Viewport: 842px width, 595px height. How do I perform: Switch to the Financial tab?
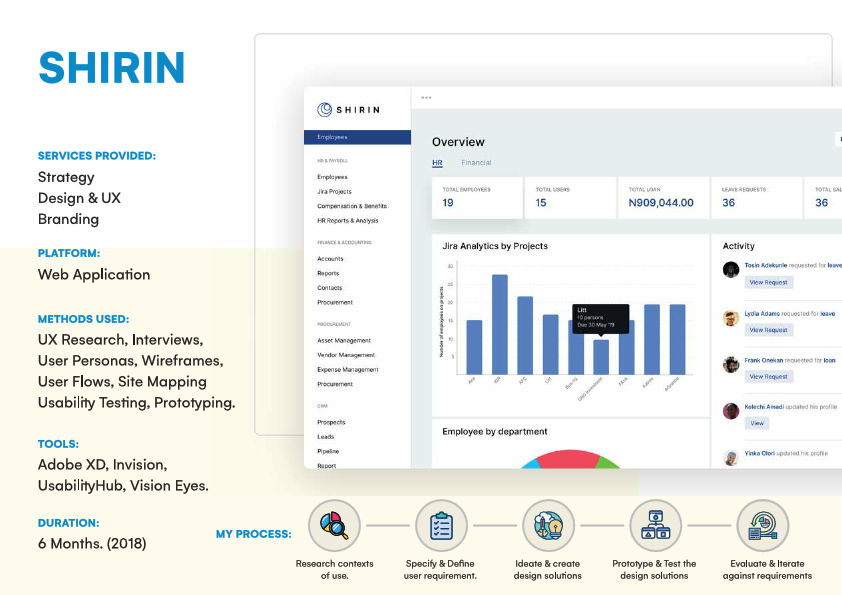click(x=476, y=163)
